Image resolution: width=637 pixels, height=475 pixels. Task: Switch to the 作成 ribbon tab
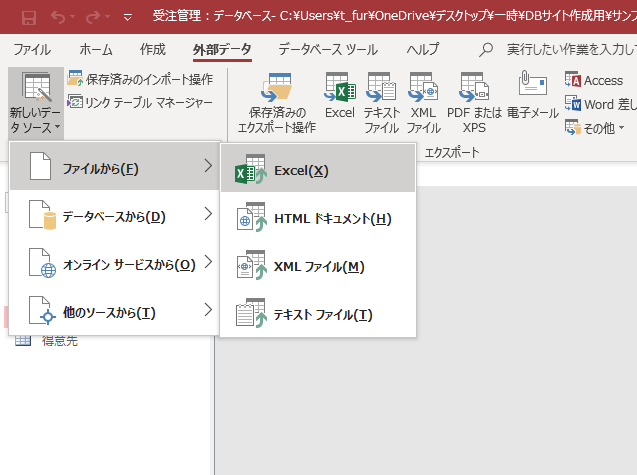[153, 48]
